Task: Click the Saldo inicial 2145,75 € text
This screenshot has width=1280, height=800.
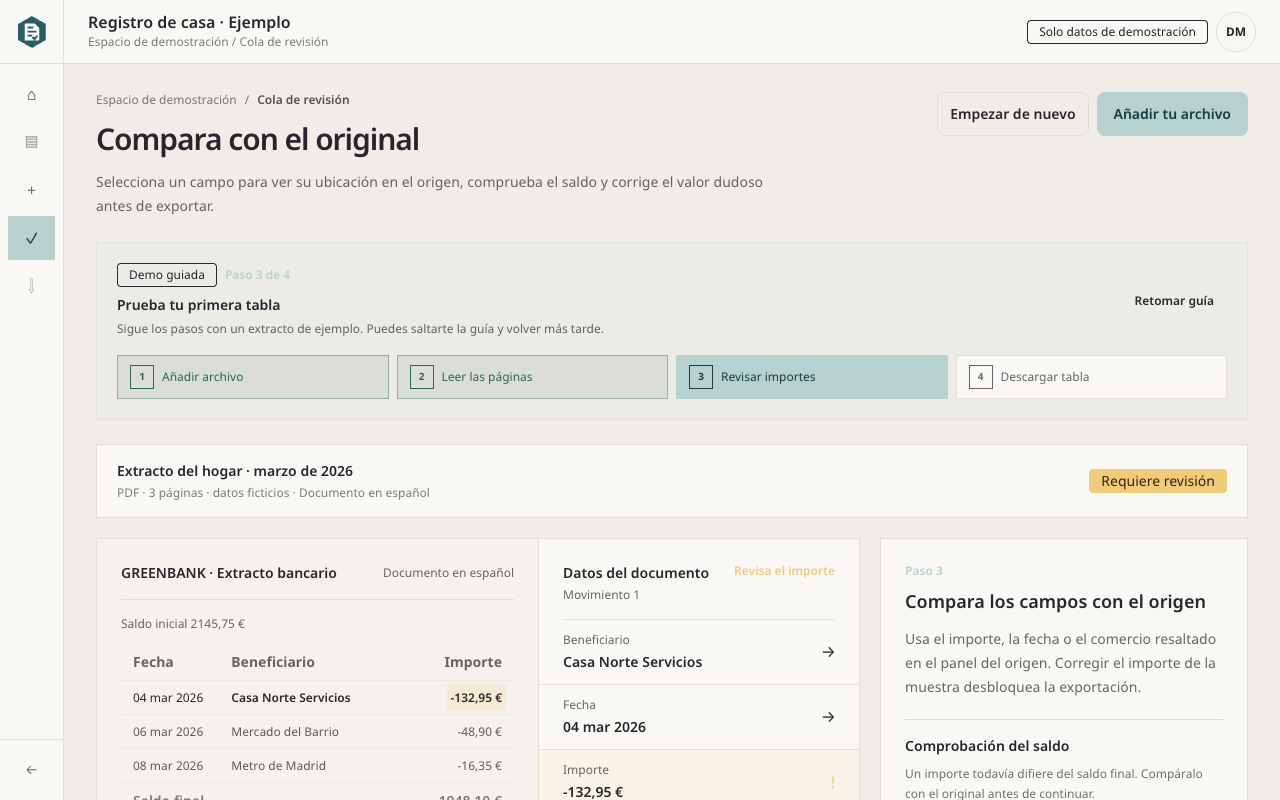Action: (x=183, y=624)
